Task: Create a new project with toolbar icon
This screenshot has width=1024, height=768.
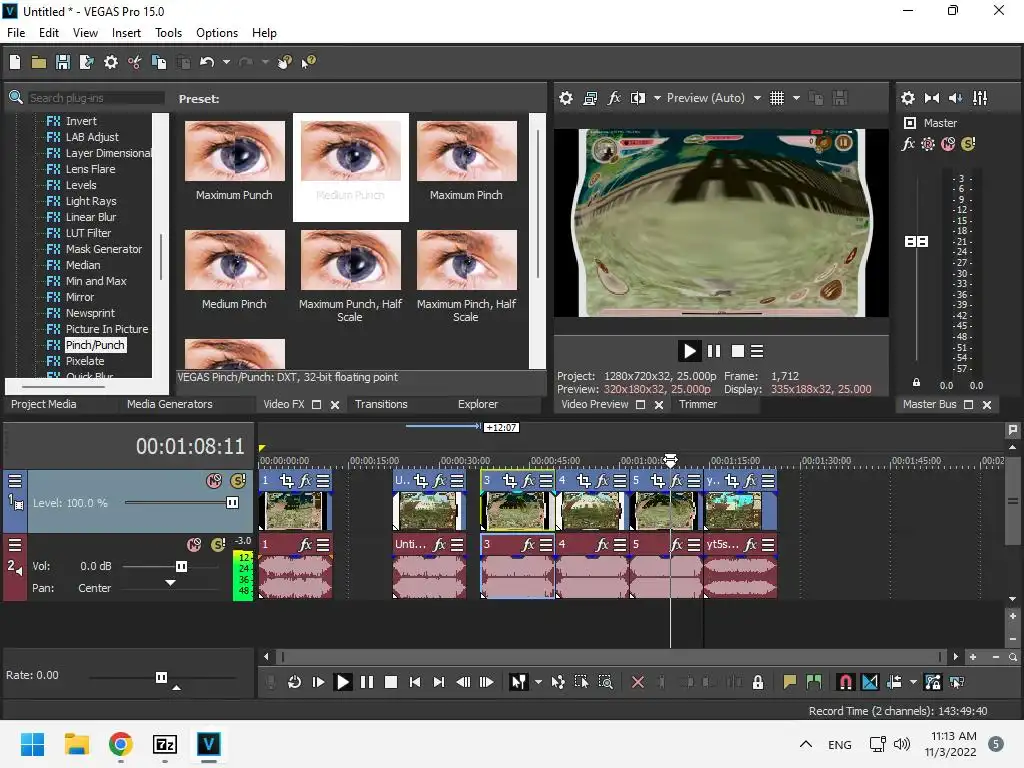Action: click(15, 62)
